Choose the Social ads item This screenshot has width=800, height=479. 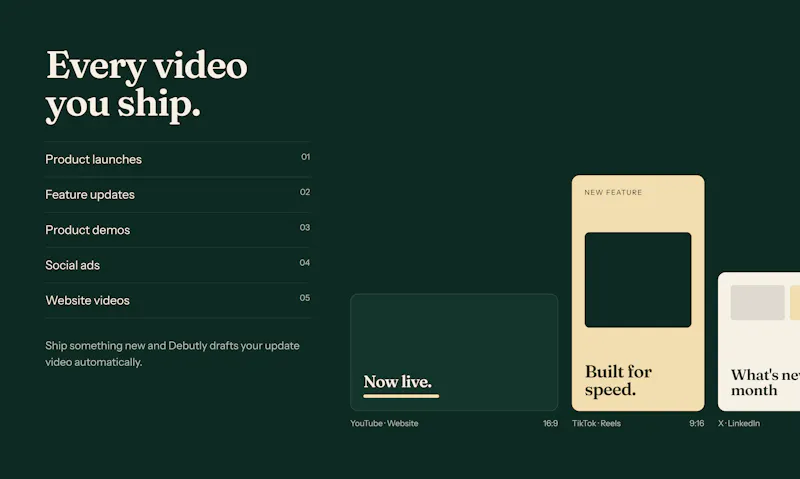point(178,265)
